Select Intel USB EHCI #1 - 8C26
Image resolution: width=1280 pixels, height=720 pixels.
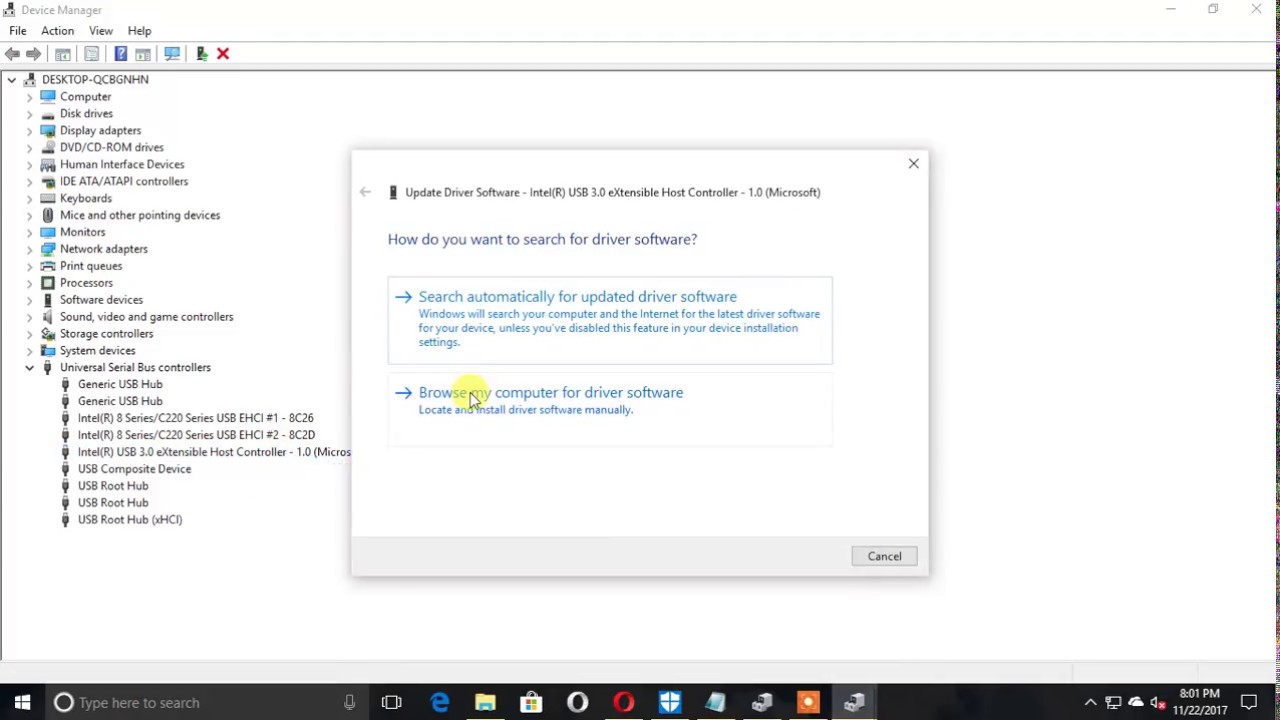195,418
